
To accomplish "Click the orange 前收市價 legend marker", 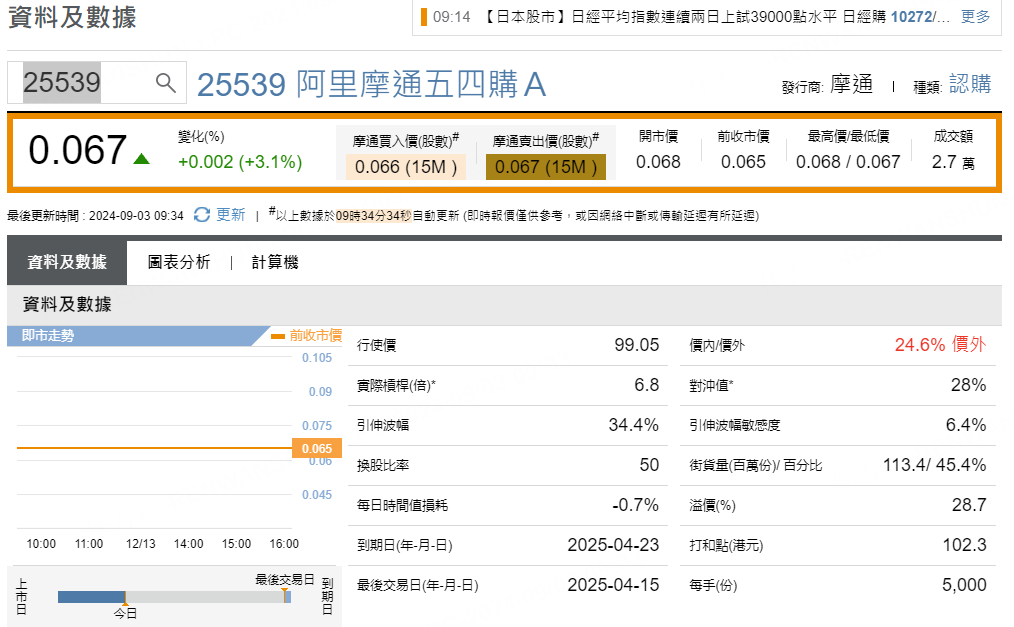I will (278, 335).
